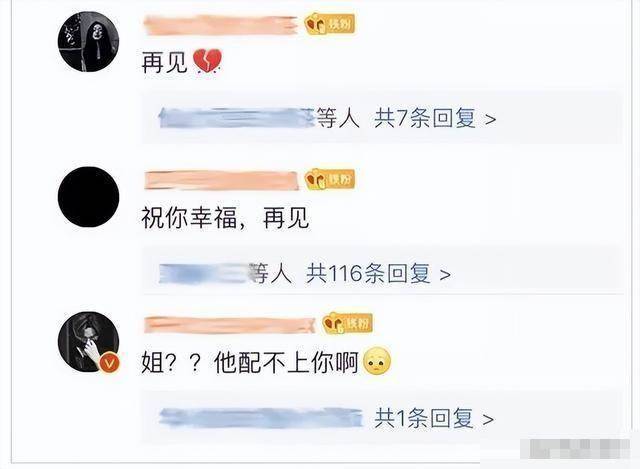Click the 铁粉 badge above 祝你幸福，再见
Image resolution: width=640 pixels, height=469 pixels.
pyautogui.click(x=330, y=179)
